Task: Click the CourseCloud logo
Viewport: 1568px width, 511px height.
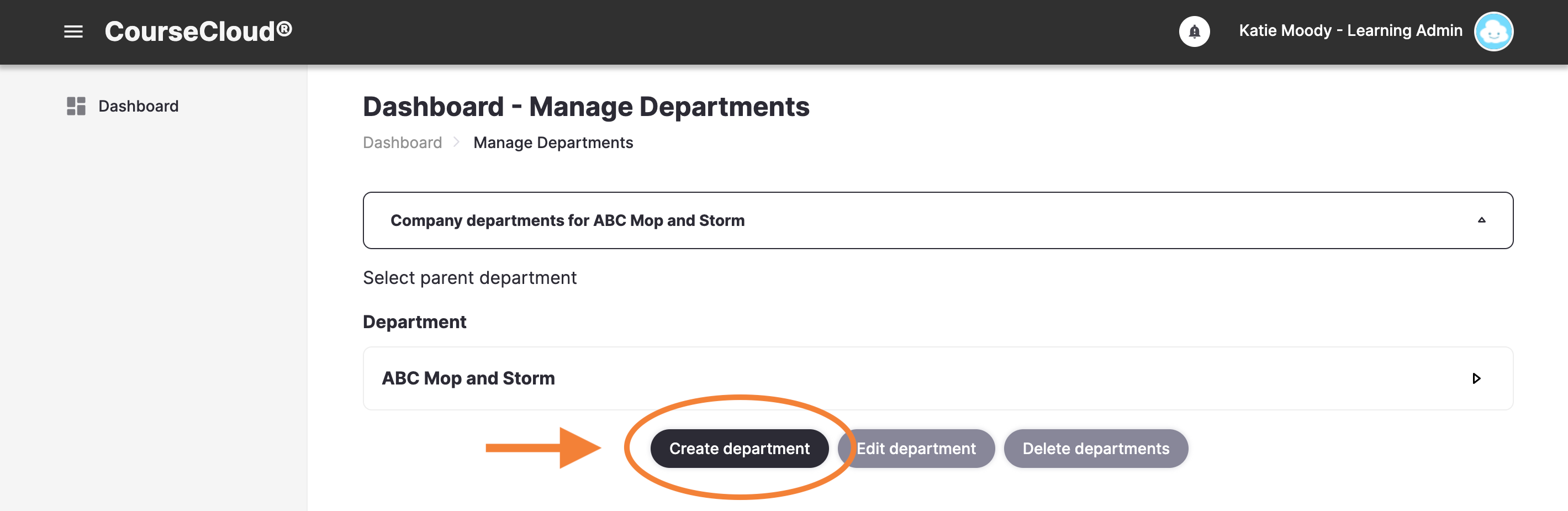Action: coord(198,31)
